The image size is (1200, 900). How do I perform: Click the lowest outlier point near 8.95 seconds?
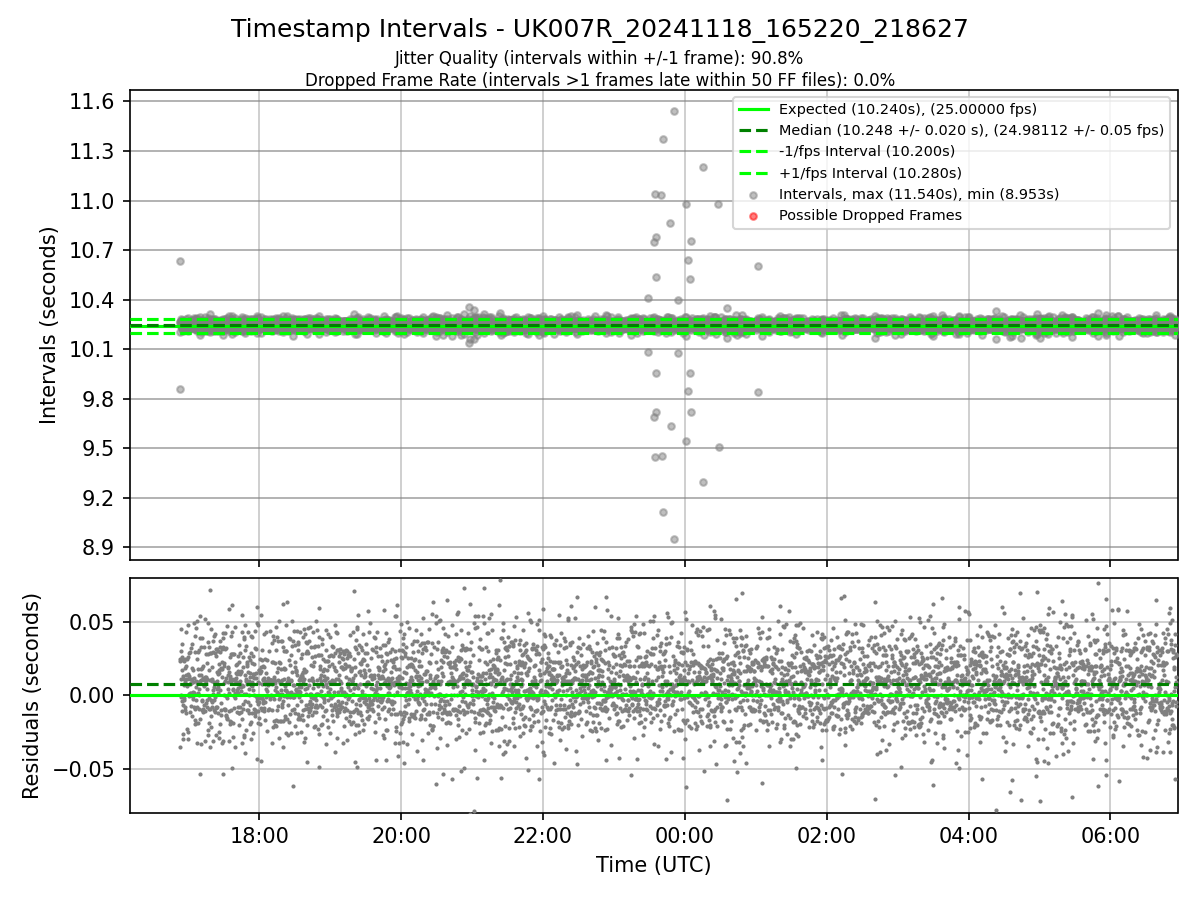[674, 539]
